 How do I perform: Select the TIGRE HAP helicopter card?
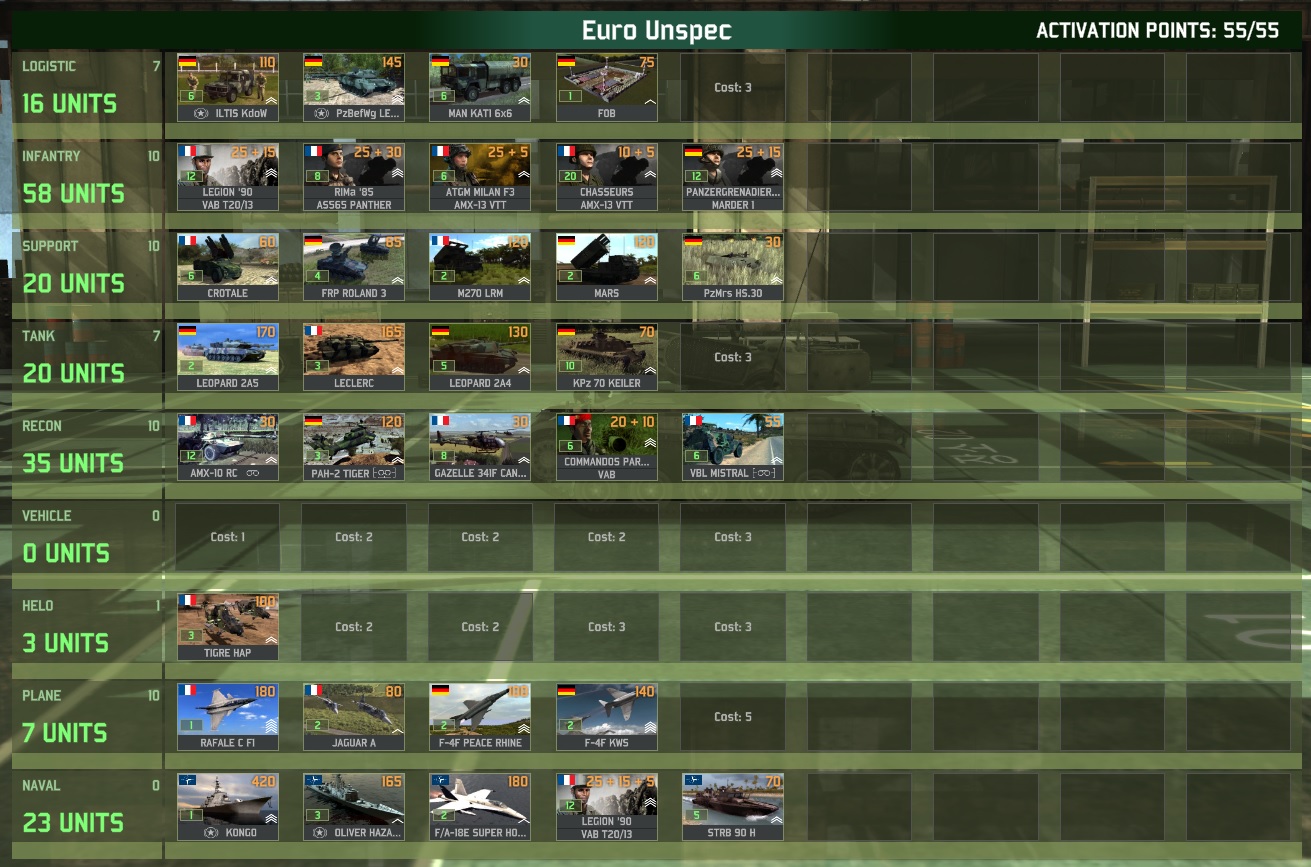pyautogui.click(x=227, y=625)
